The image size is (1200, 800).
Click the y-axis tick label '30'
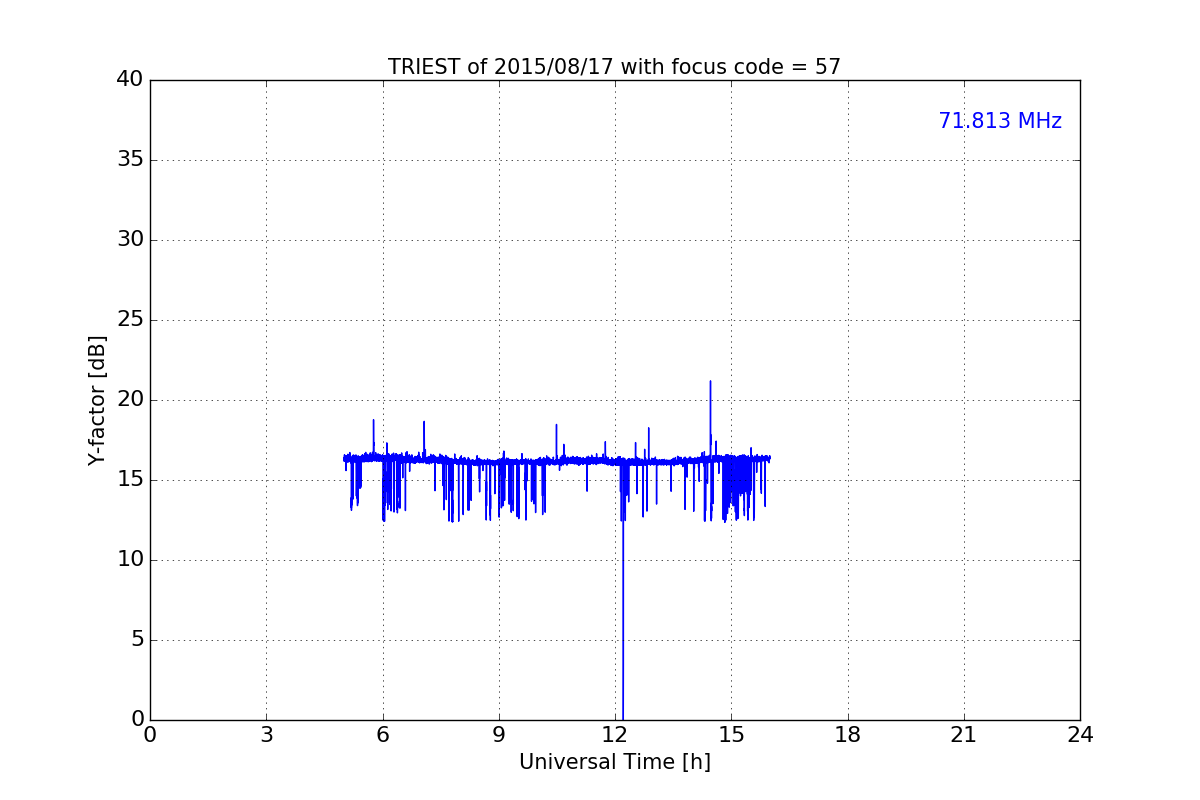click(130, 240)
